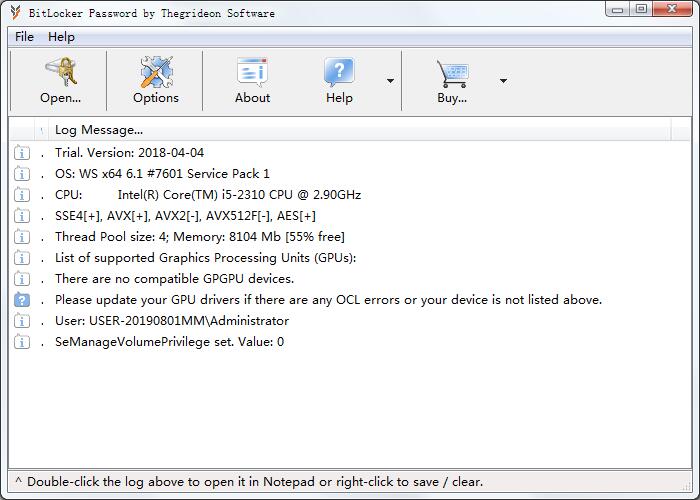
Task: Select the User Administrator log line
Action: (171, 321)
